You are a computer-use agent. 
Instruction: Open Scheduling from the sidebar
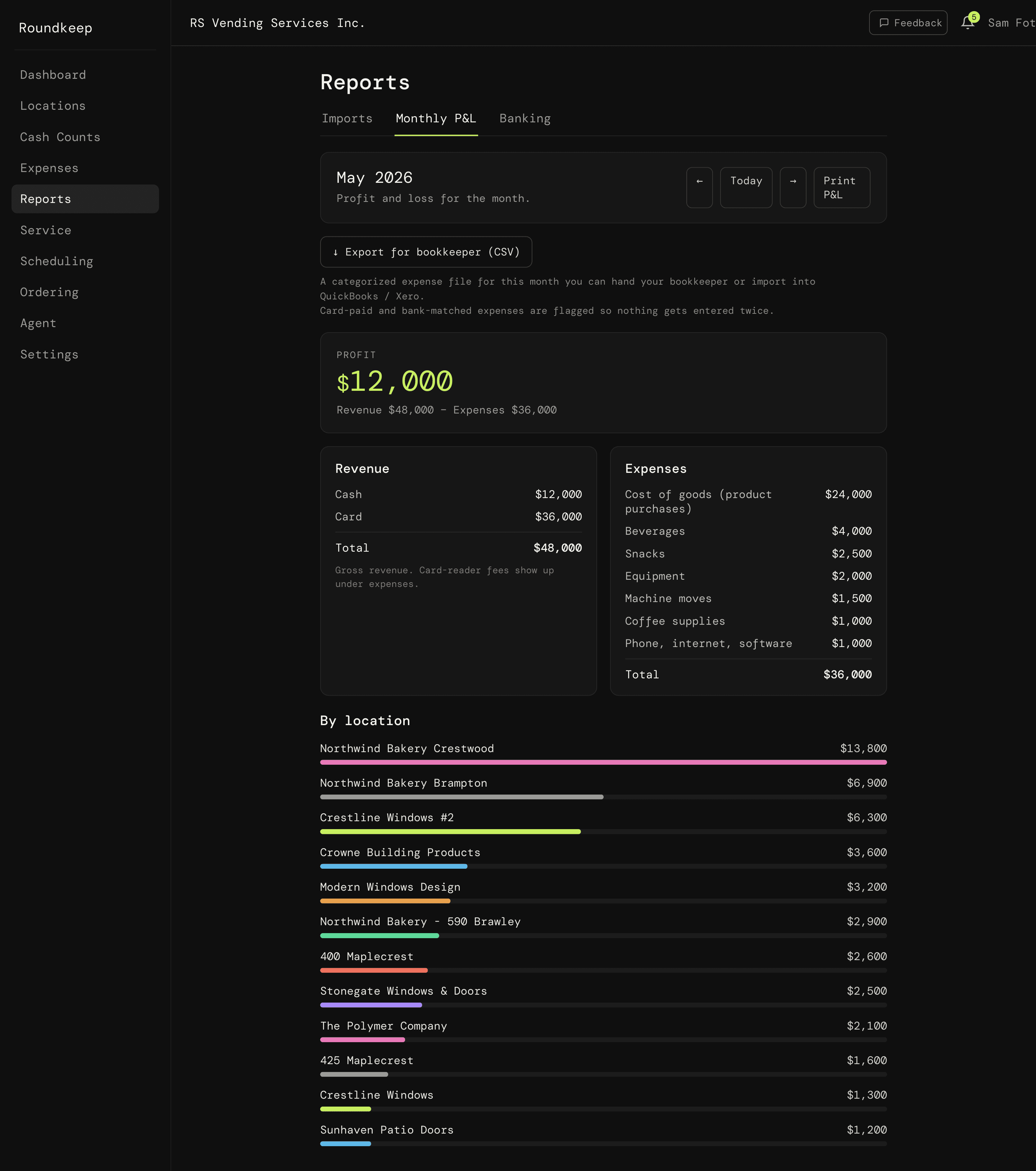point(85,261)
